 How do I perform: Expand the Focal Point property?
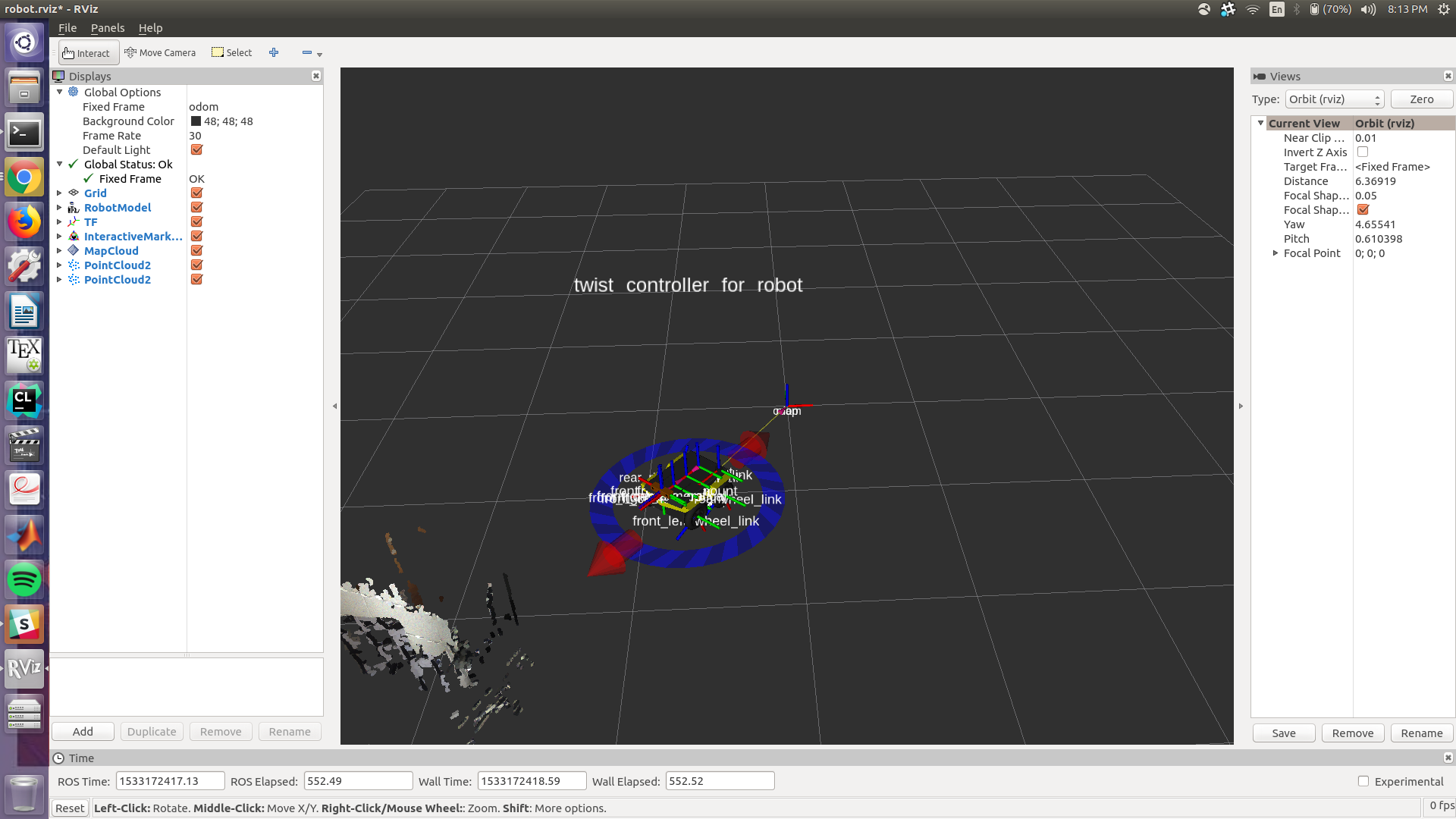coord(1276,253)
